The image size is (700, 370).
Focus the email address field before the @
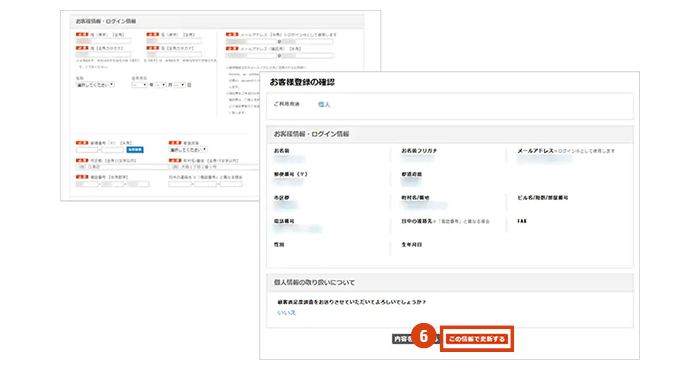tap(251, 42)
